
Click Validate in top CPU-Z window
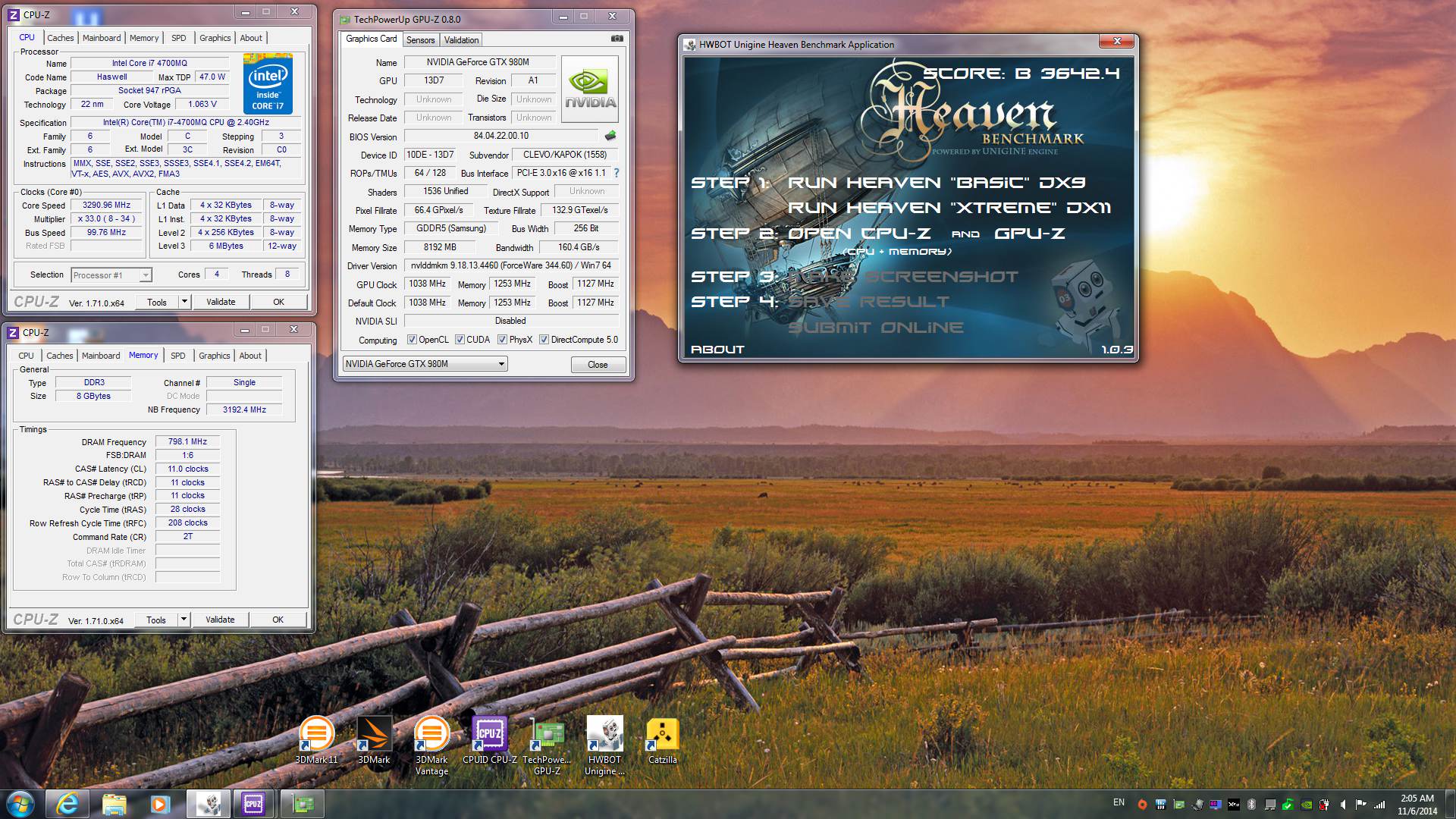click(x=221, y=302)
